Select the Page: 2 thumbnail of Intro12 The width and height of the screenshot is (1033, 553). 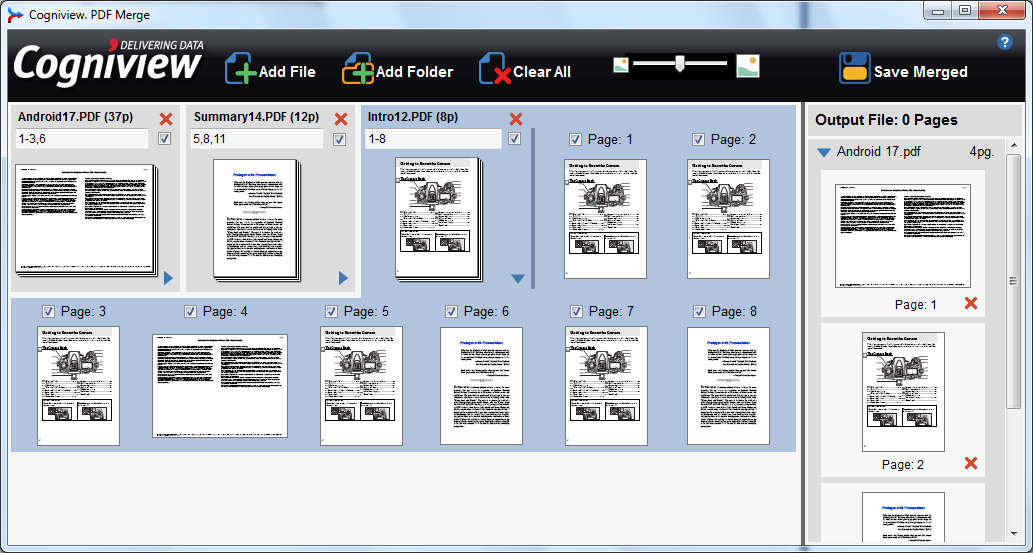pyautogui.click(x=728, y=219)
